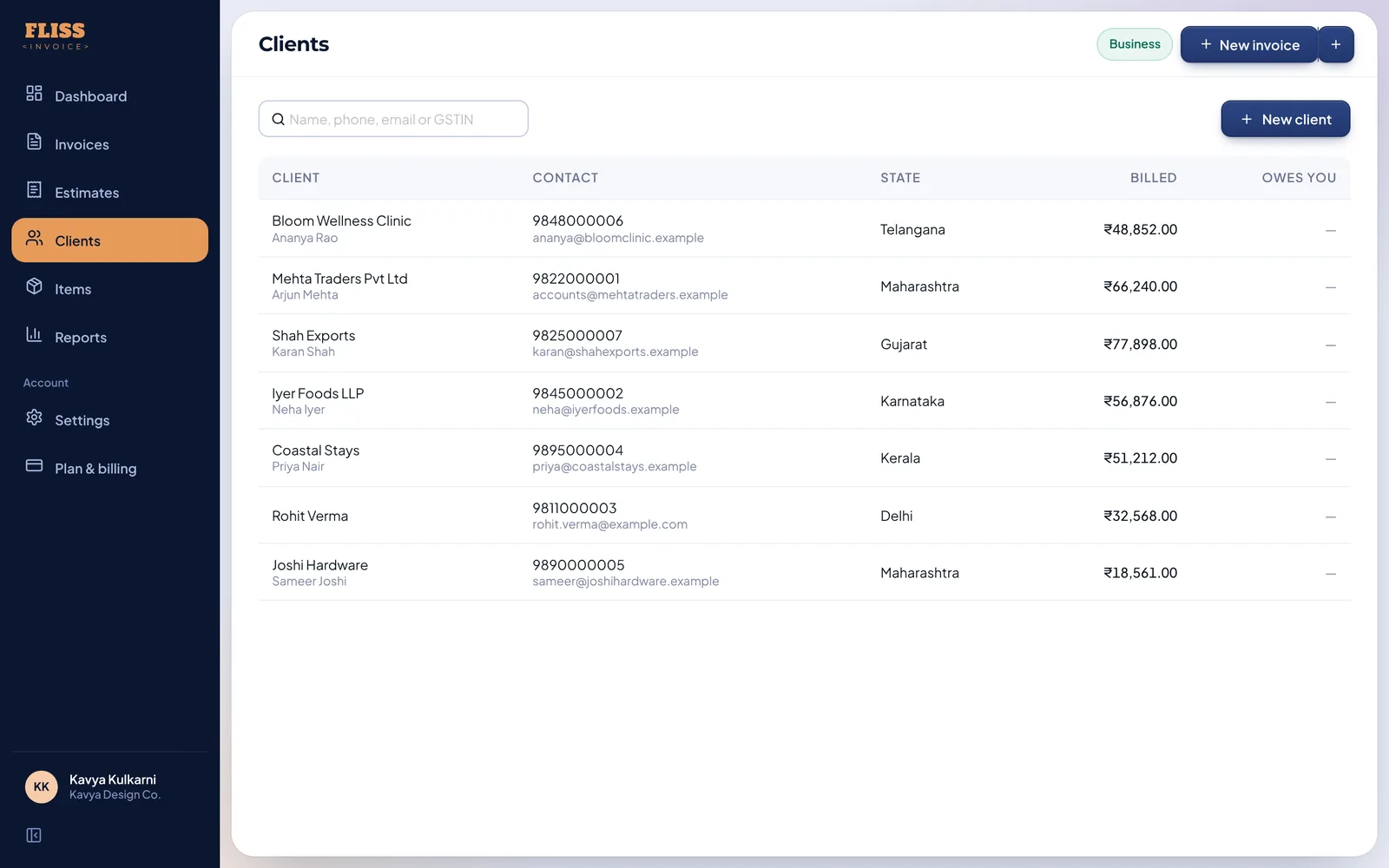Image resolution: width=1389 pixels, height=868 pixels.
Task: Add a New client
Action: (1286, 119)
